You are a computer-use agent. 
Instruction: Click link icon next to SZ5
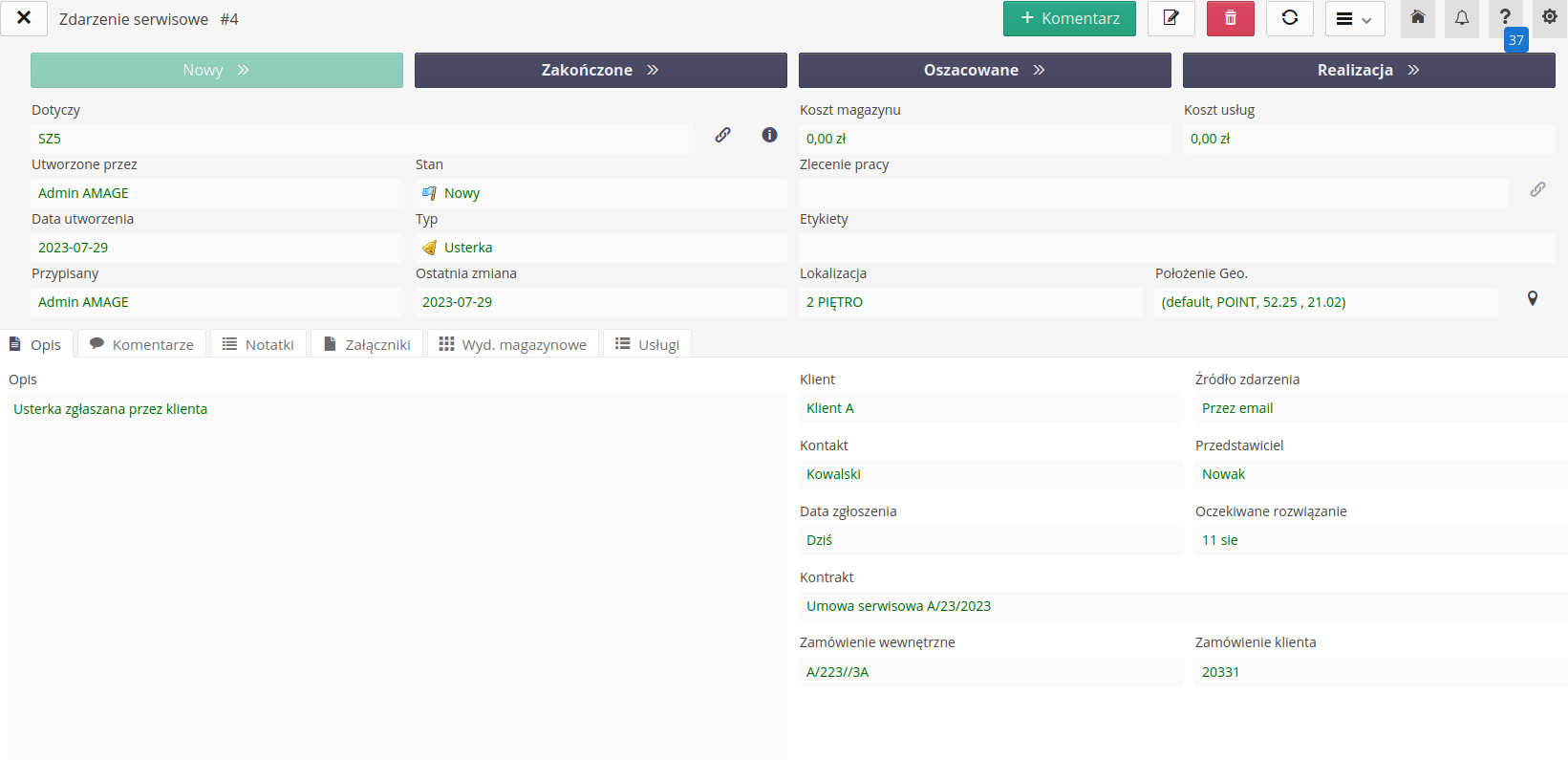pos(722,136)
